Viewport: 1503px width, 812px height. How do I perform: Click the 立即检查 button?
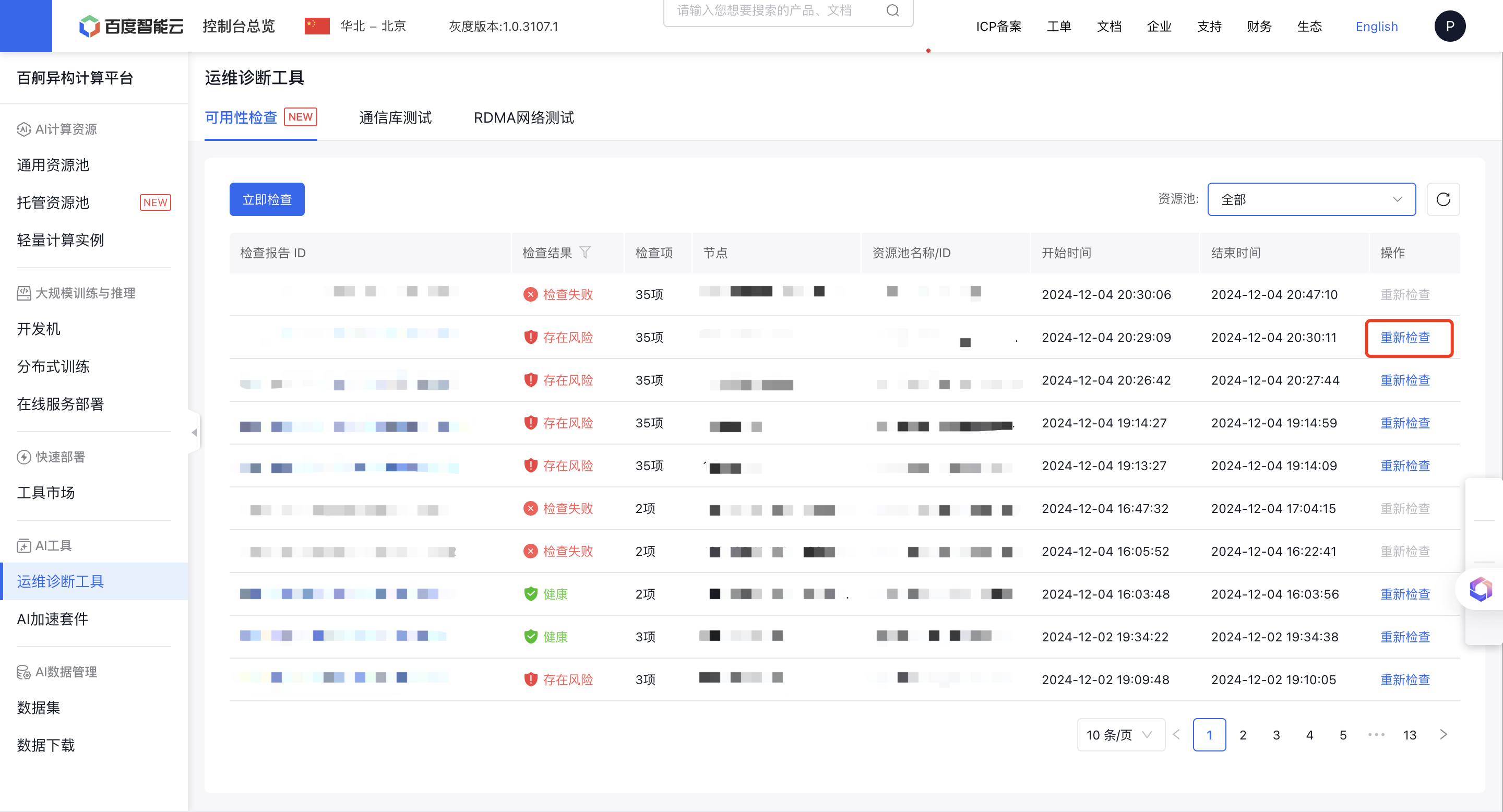click(267, 199)
